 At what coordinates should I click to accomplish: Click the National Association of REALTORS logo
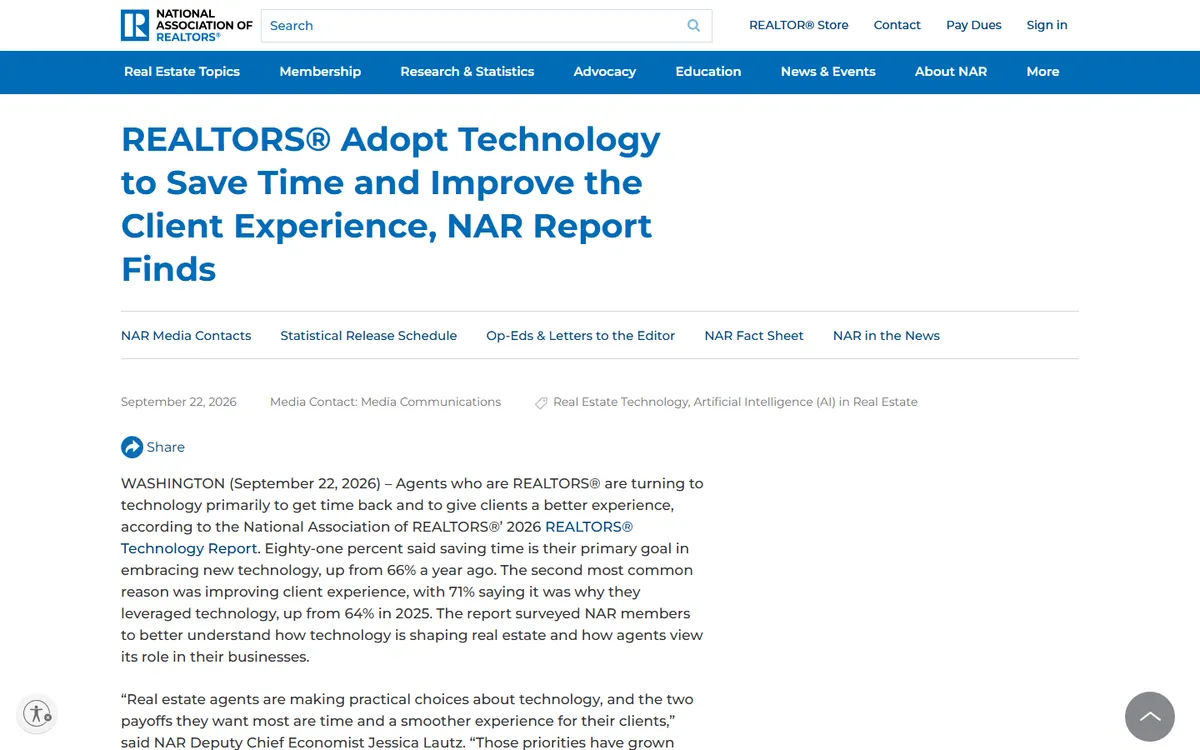click(186, 25)
